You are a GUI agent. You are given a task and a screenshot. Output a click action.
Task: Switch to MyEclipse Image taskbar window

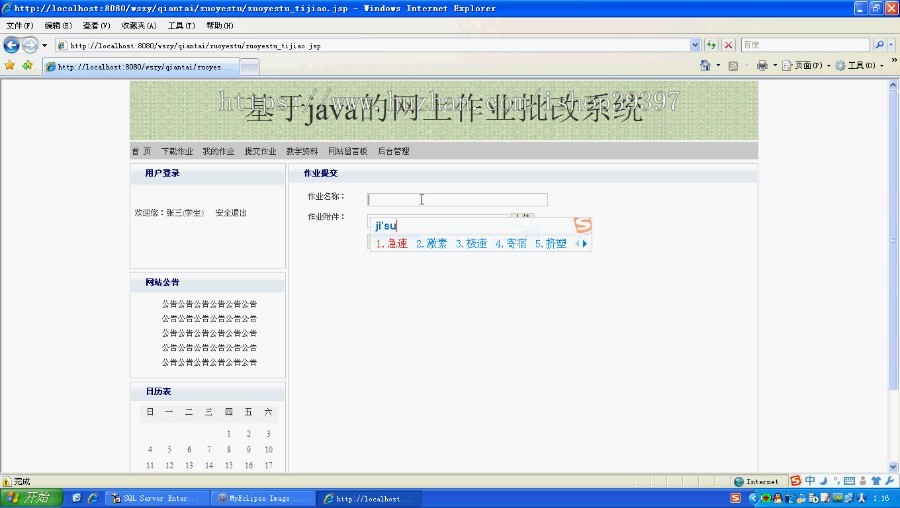pos(263,499)
